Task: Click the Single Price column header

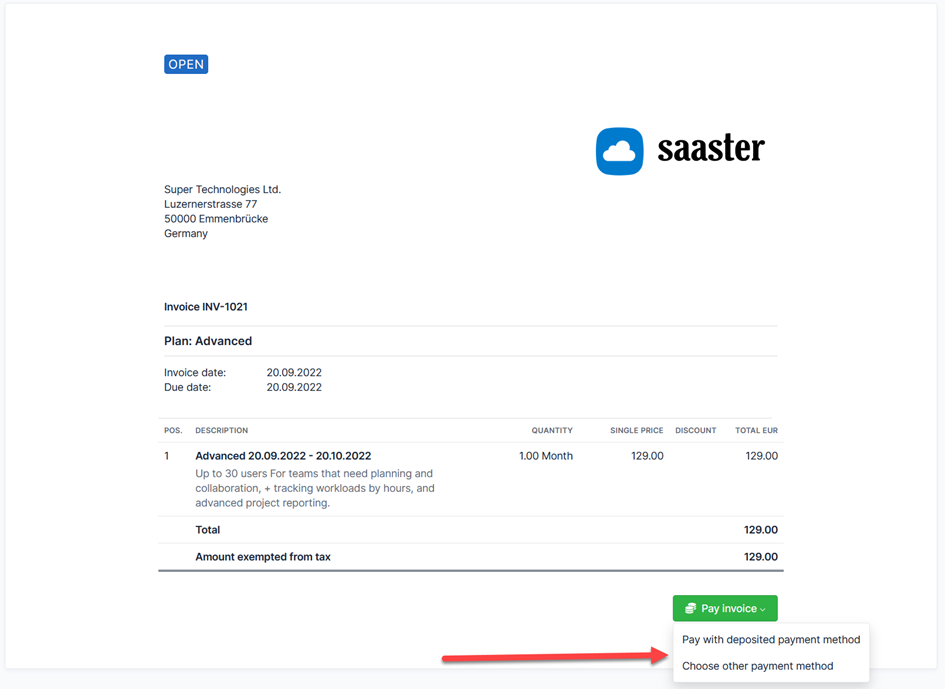Action: click(636, 430)
